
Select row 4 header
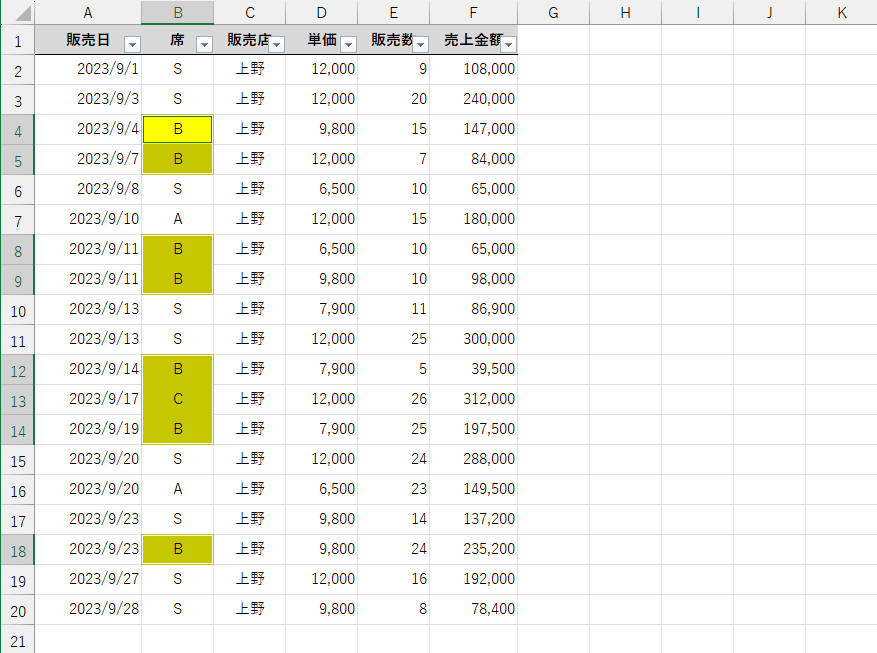pyautogui.click(x=18, y=130)
